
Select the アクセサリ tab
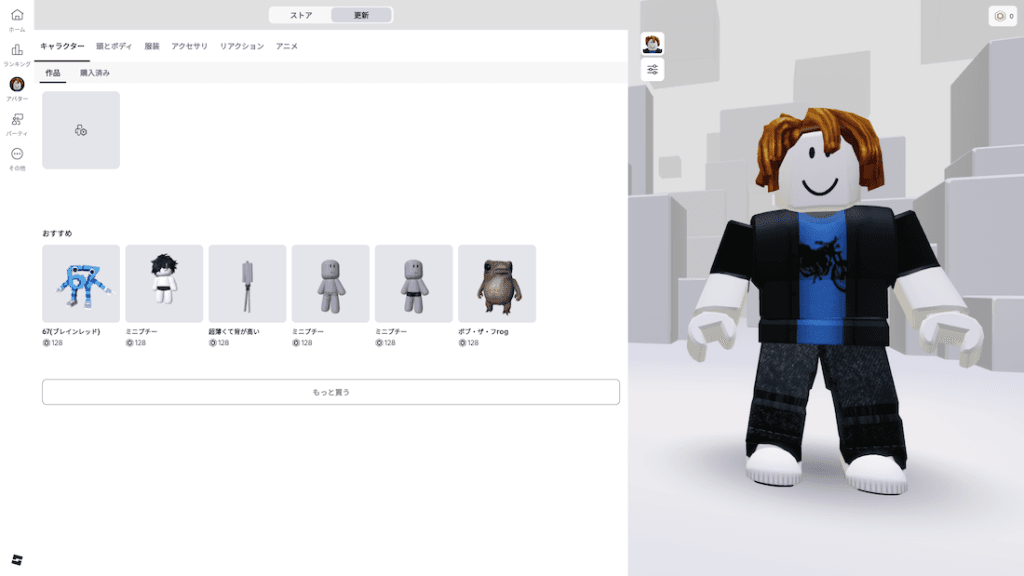189,46
